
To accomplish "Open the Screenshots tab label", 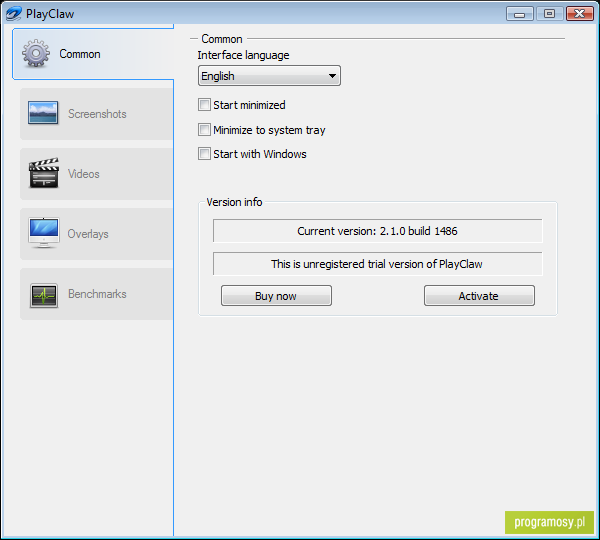I will (97, 114).
